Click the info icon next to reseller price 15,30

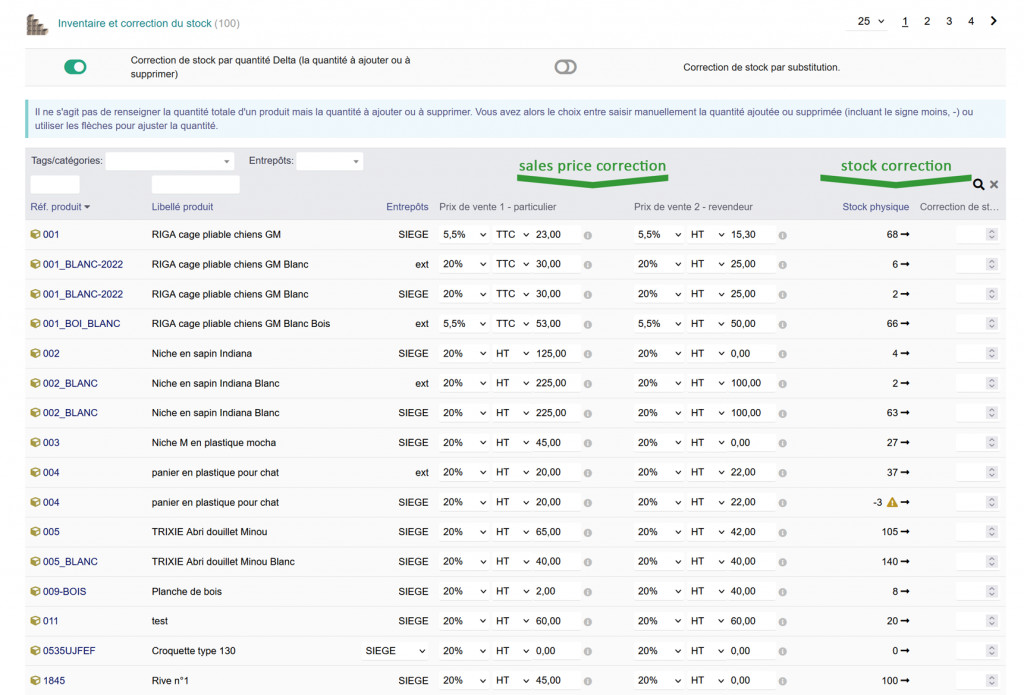click(782, 235)
